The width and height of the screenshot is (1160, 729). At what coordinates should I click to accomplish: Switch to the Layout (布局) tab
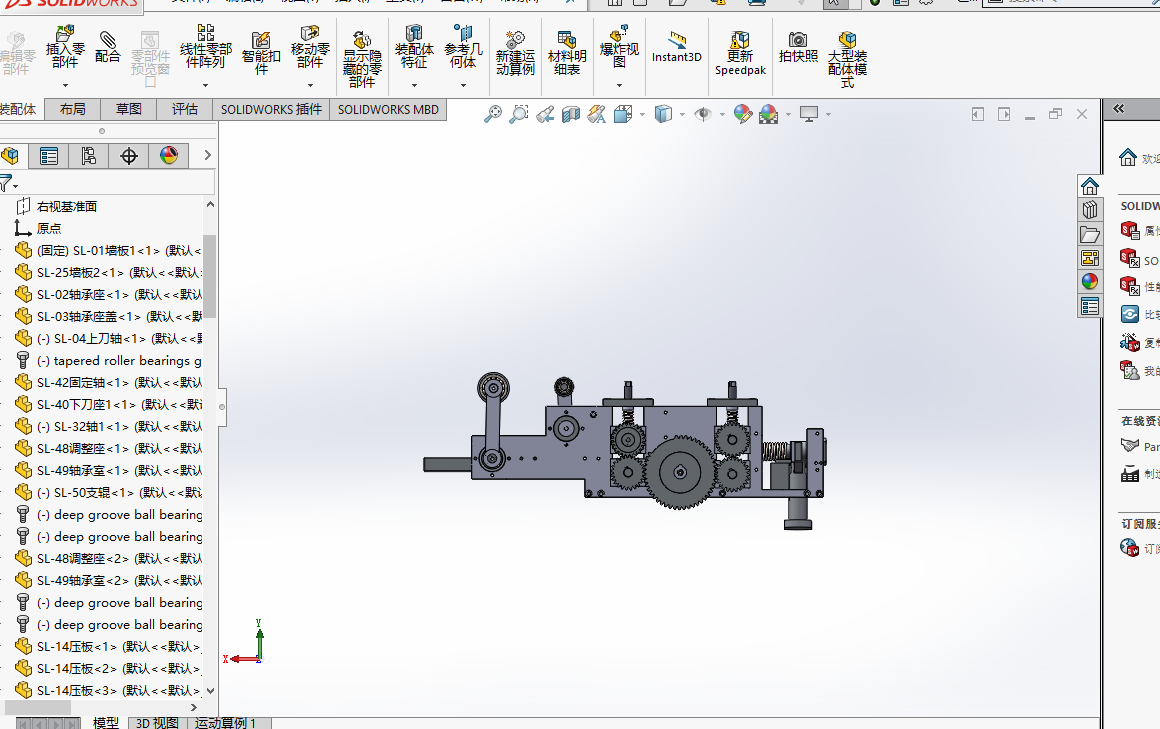[72, 110]
